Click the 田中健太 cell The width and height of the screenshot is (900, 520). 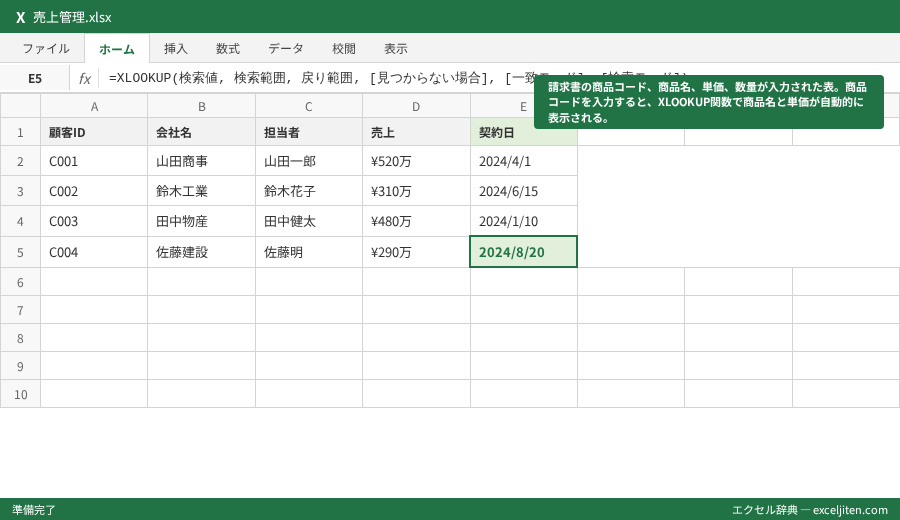click(x=309, y=221)
